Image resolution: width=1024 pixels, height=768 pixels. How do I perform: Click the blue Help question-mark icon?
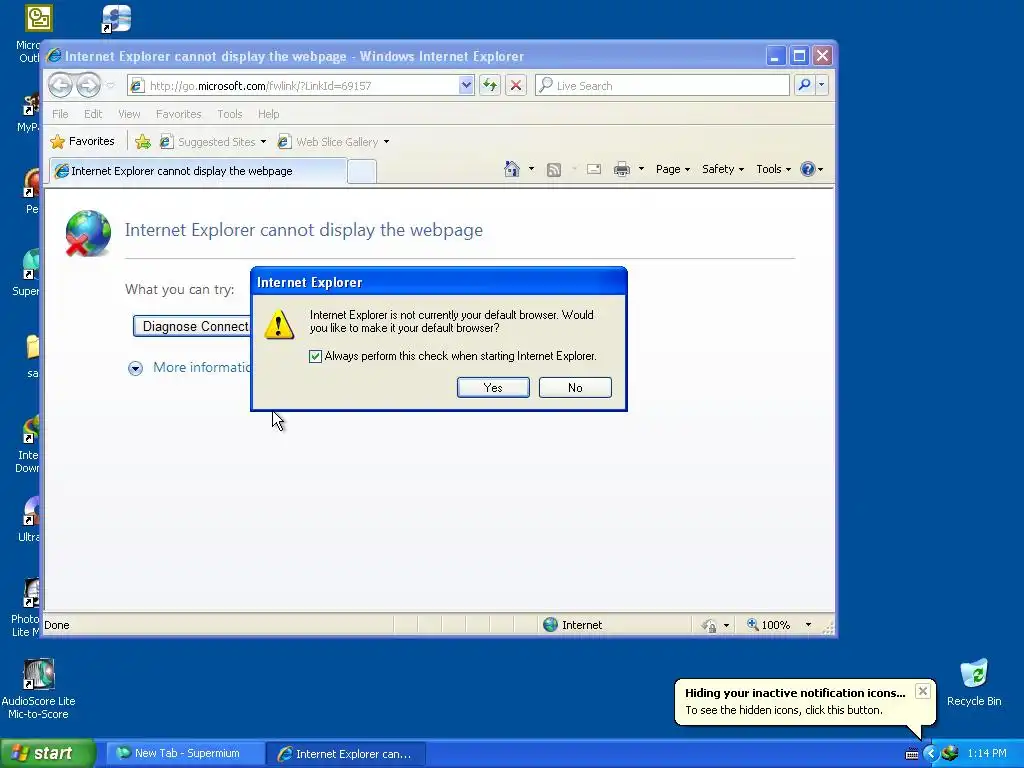click(808, 170)
